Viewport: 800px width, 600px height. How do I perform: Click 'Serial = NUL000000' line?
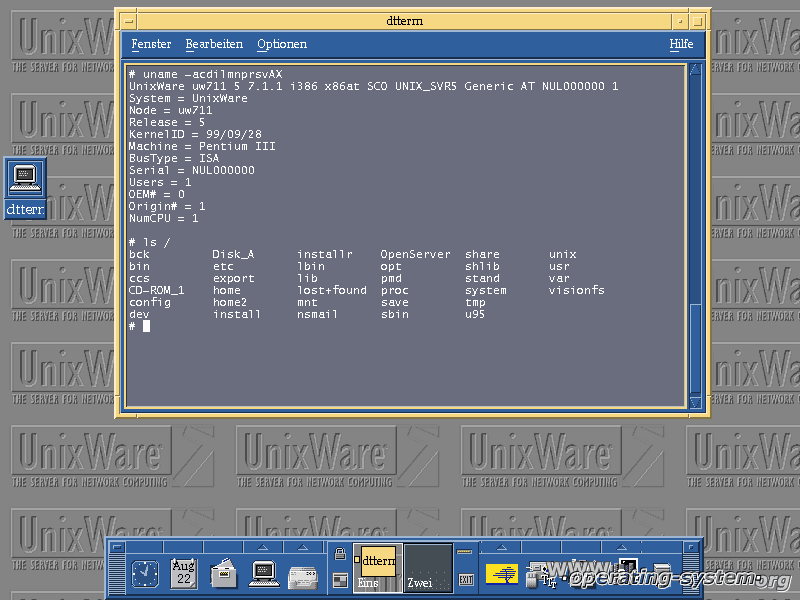191,170
